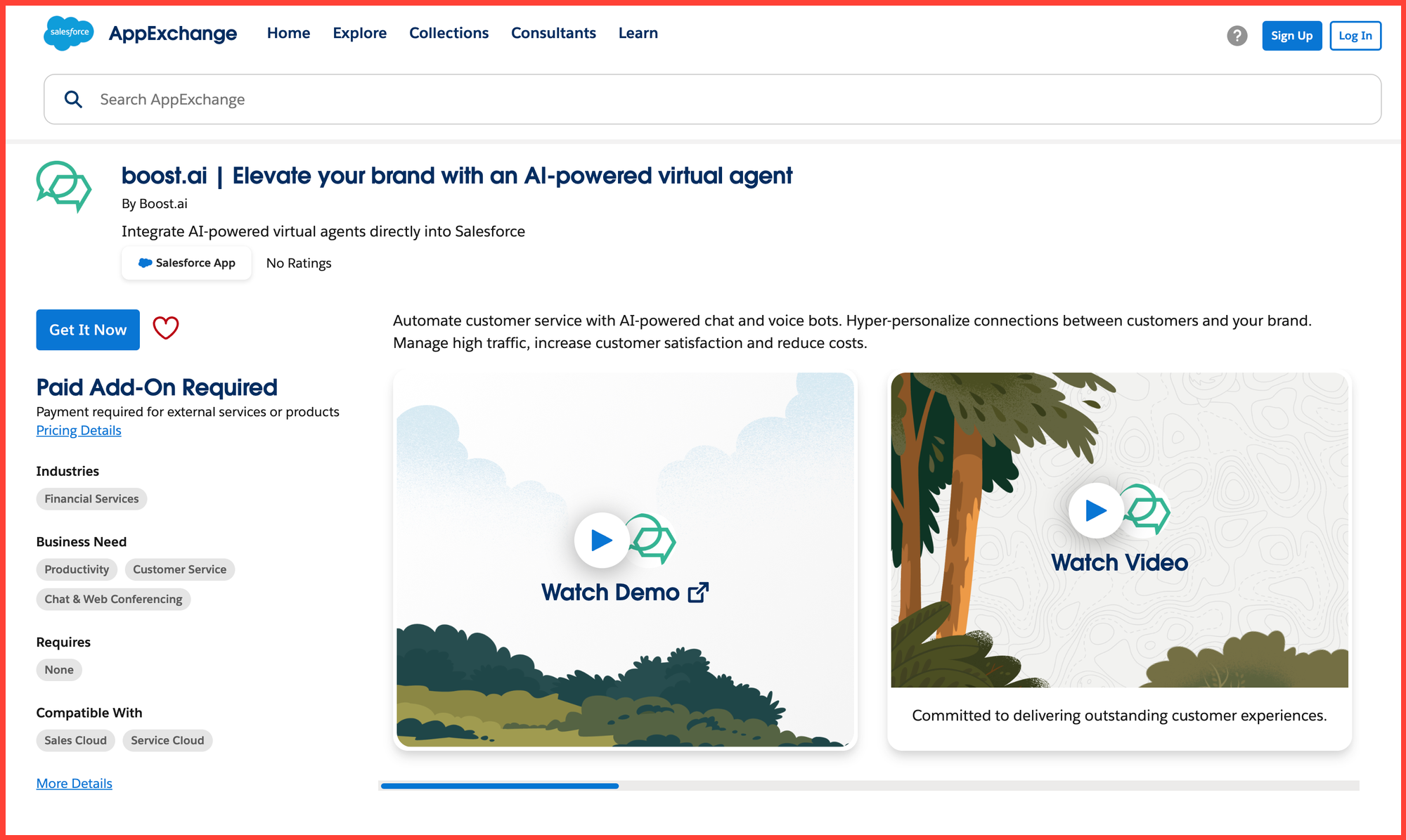Click the Salesforce cloud logo

pyautogui.click(x=68, y=33)
